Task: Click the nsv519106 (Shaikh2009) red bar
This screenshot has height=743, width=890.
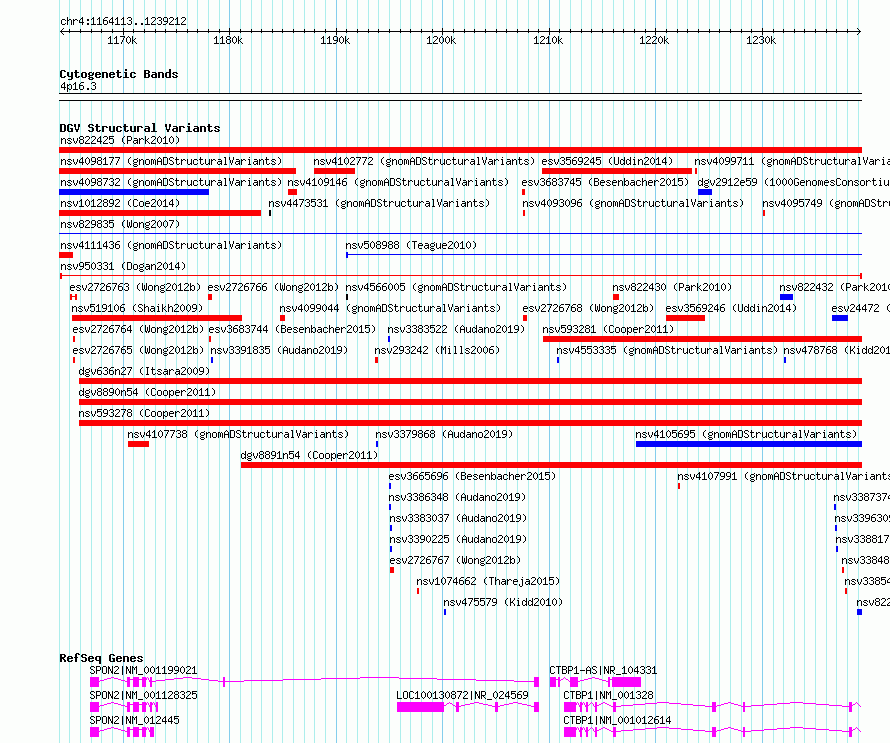Action: [x=157, y=318]
